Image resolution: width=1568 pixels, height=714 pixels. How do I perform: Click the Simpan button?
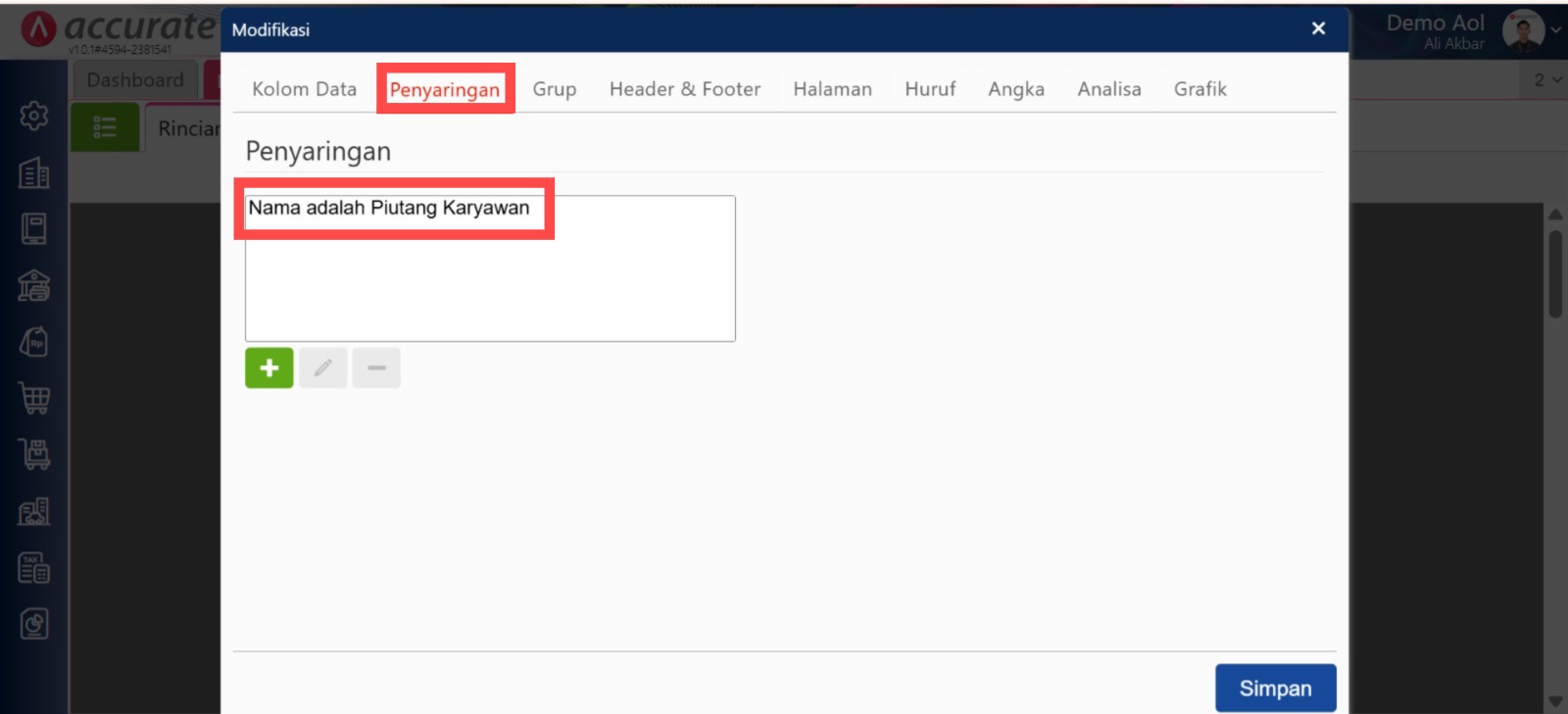click(x=1275, y=689)
